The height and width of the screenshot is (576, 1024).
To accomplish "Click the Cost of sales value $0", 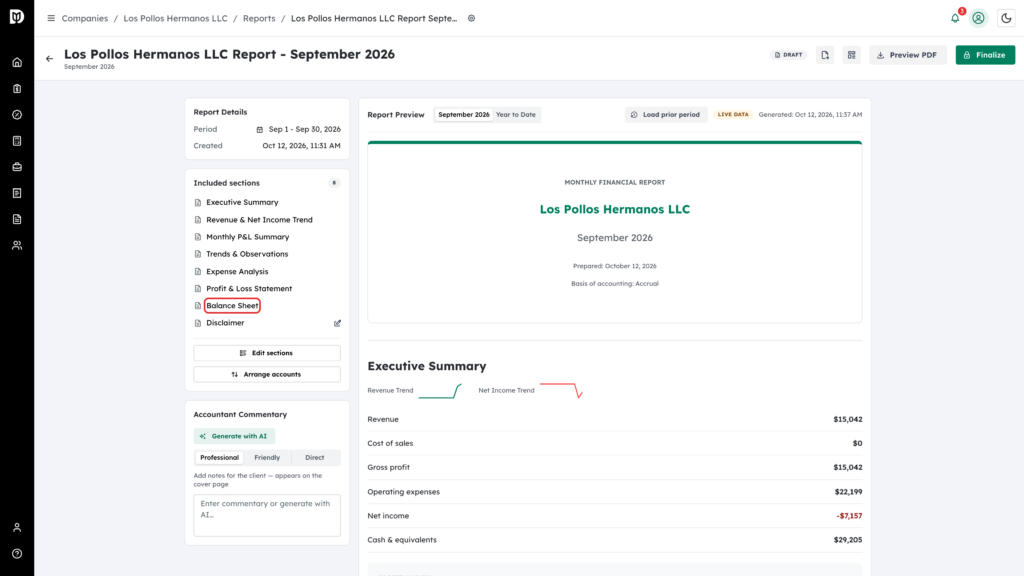I will coord(857,443).
